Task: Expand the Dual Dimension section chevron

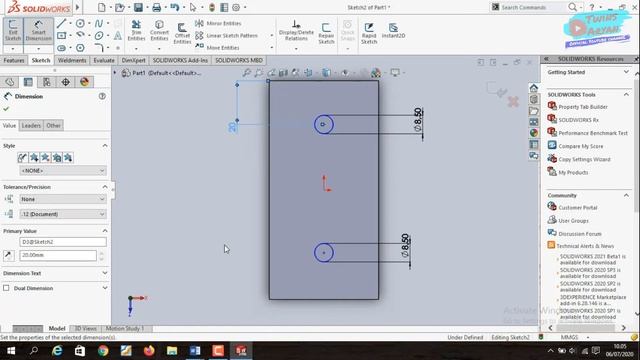Action: click(105, 288)
